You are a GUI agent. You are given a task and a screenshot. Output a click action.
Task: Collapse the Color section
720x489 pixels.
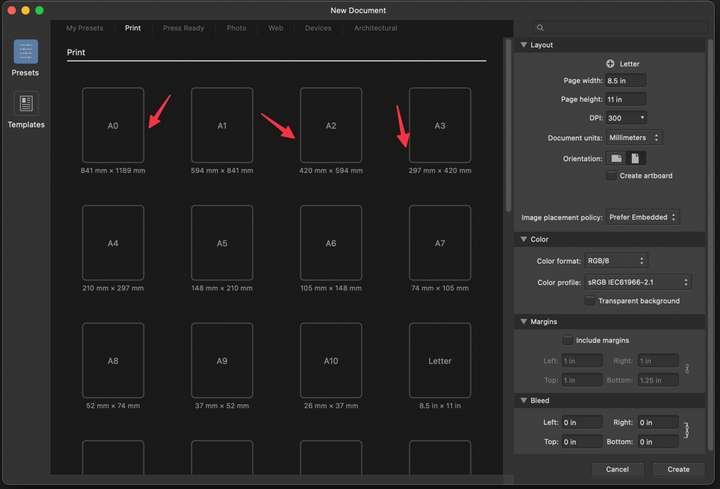[x=523, y=239]
